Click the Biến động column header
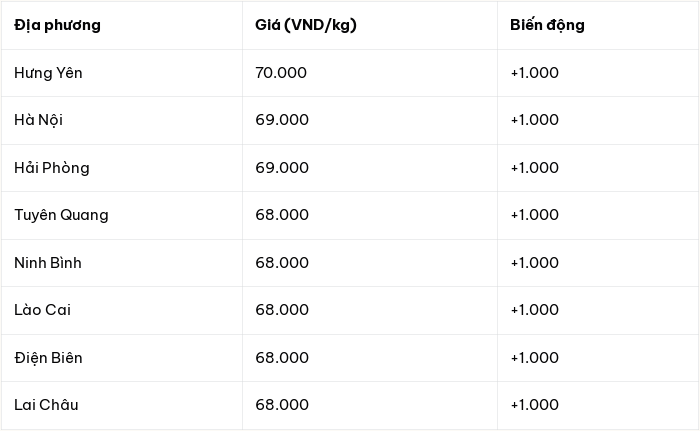The image size is (700, 431). [547, 25]
